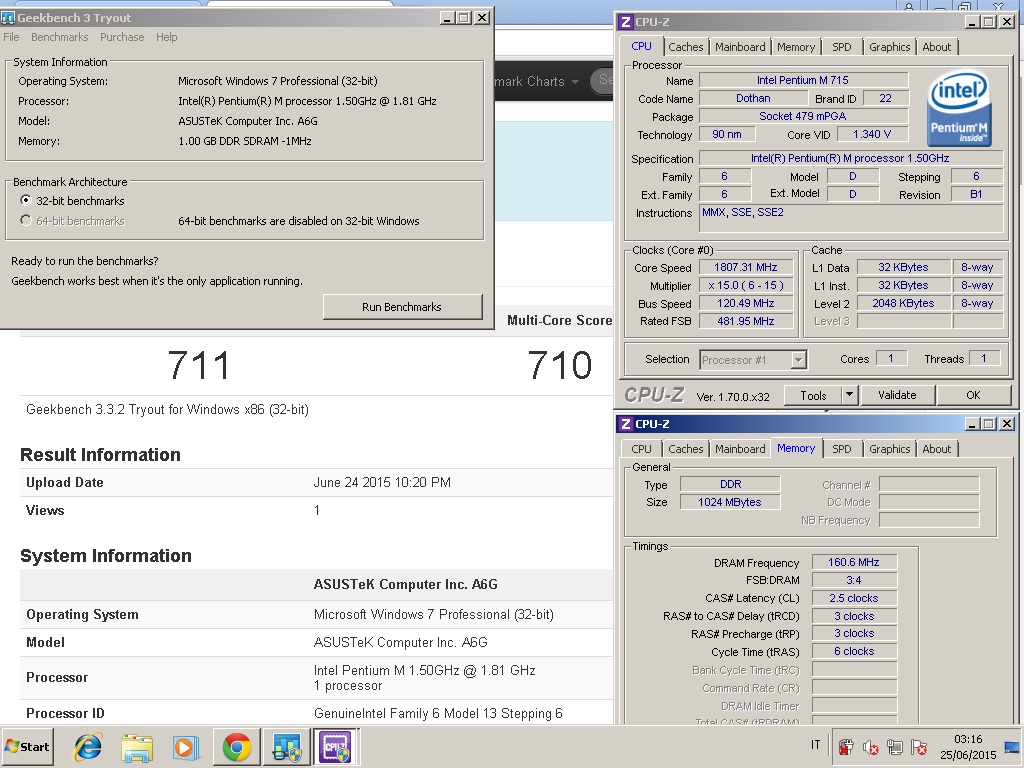Click DRAM Frequency value 160.6 MHz
1024x768 pixels.
click(x=854, y=562)
